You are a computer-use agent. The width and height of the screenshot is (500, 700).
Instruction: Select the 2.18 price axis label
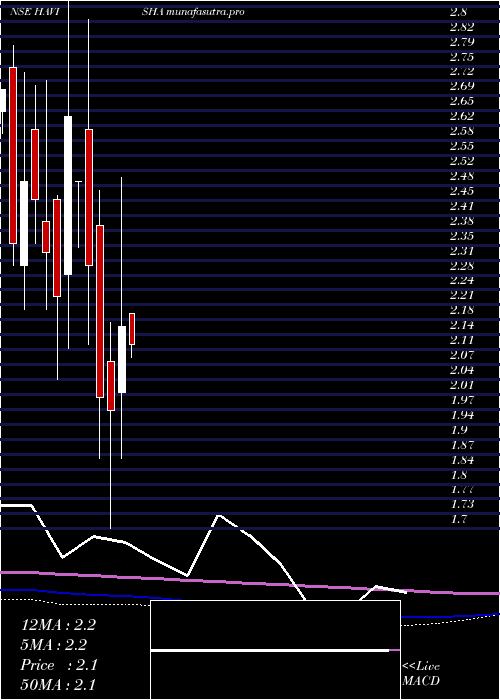click(x=462, y=310)
